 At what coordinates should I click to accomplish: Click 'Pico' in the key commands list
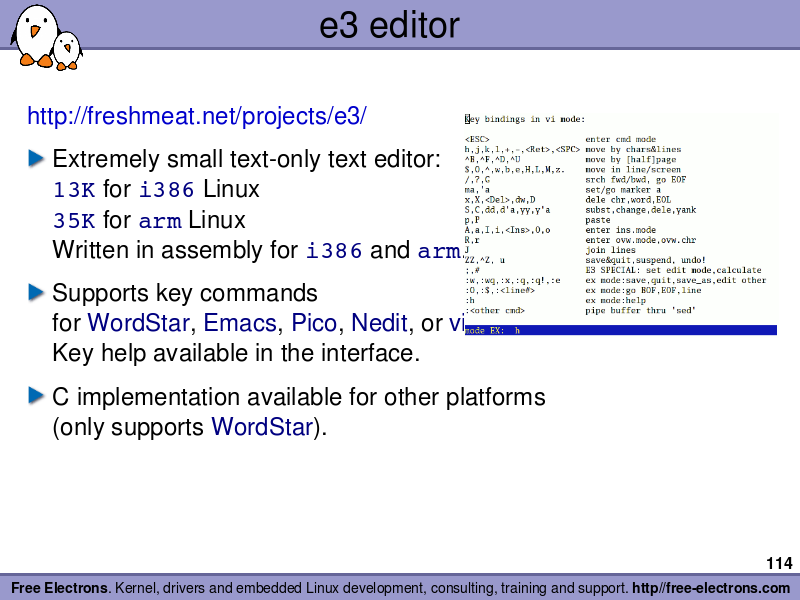[314, 323]
